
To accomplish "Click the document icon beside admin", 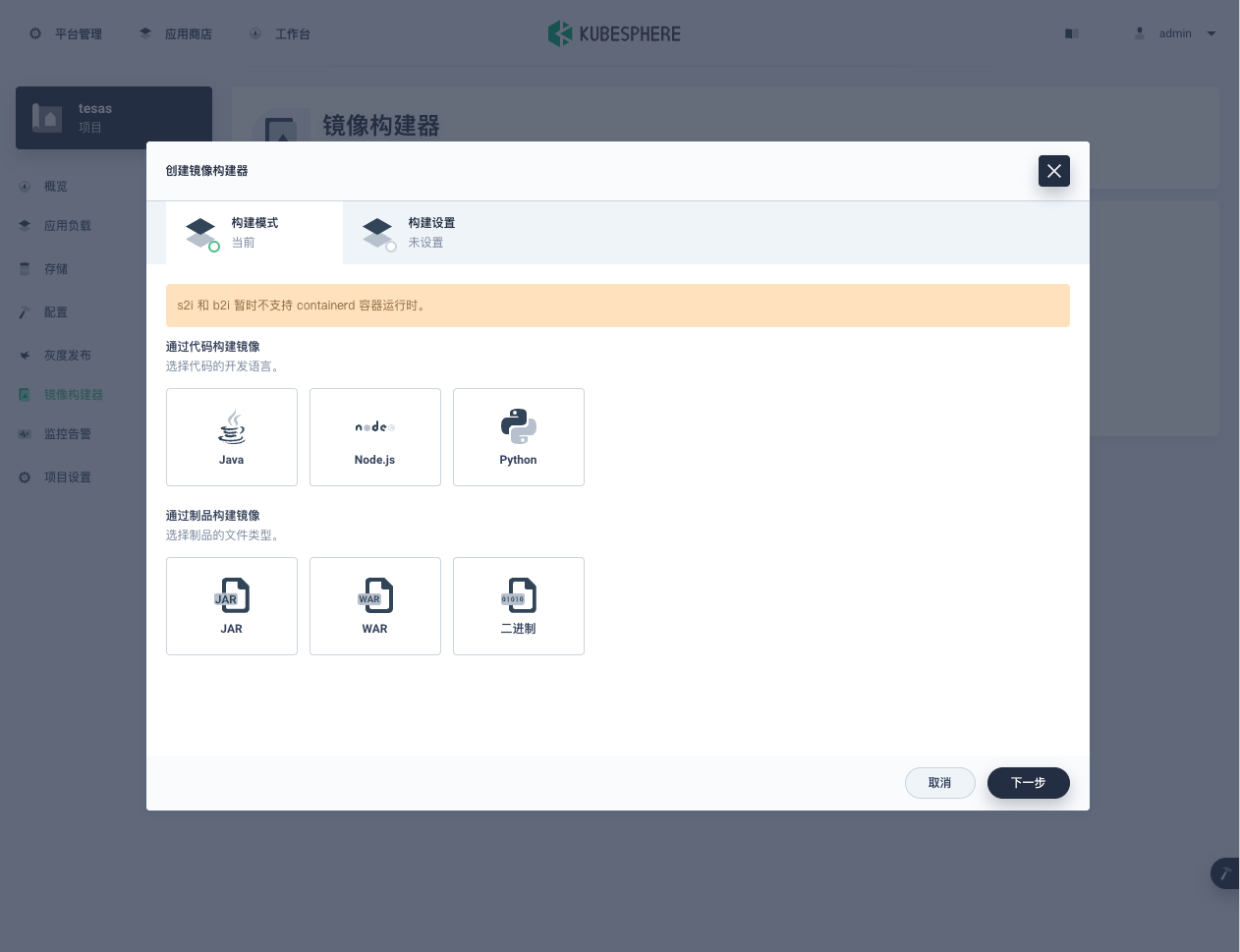I will pos(1072,33).
